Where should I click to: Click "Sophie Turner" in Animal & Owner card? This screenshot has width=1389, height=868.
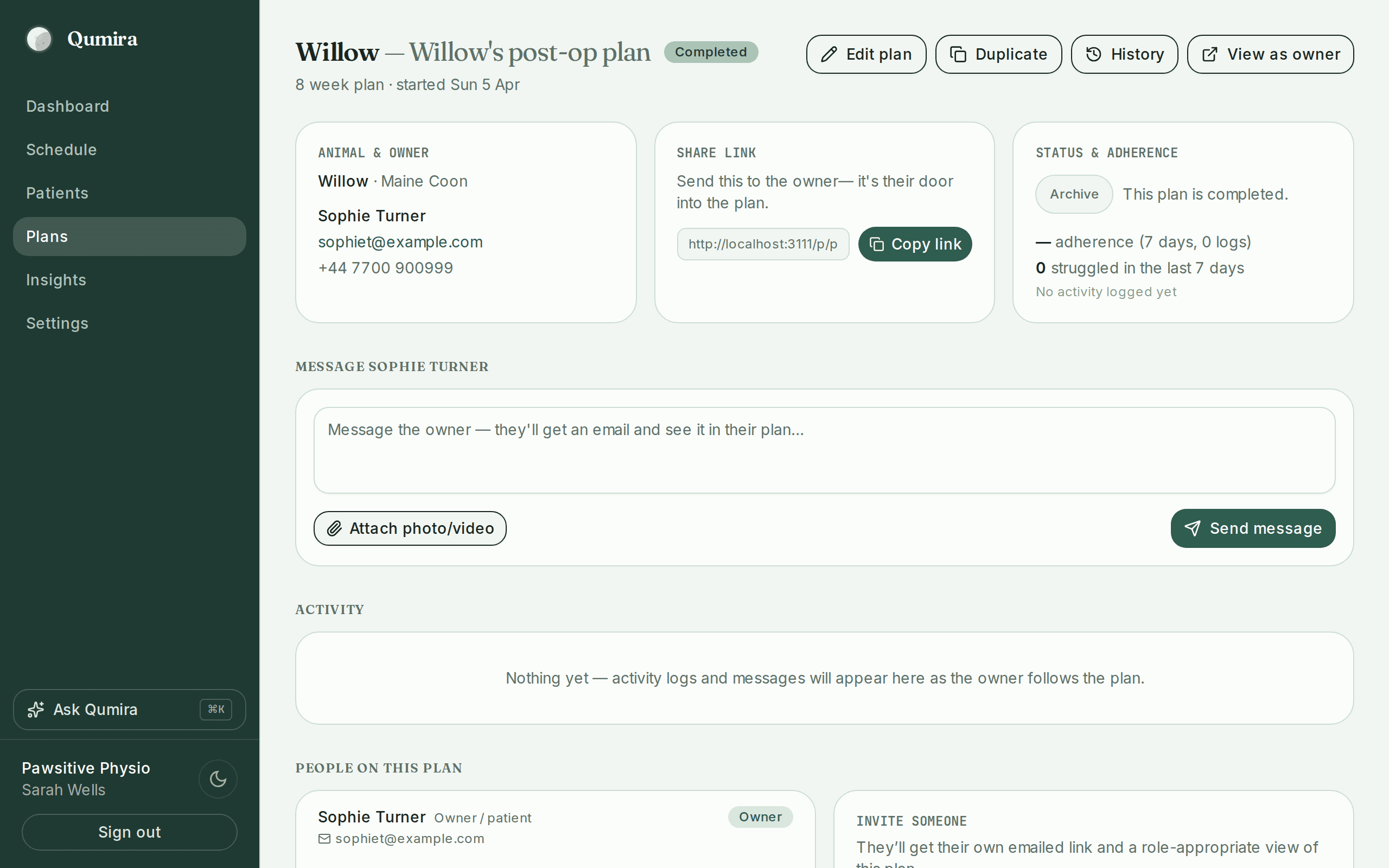pos(372,216)
